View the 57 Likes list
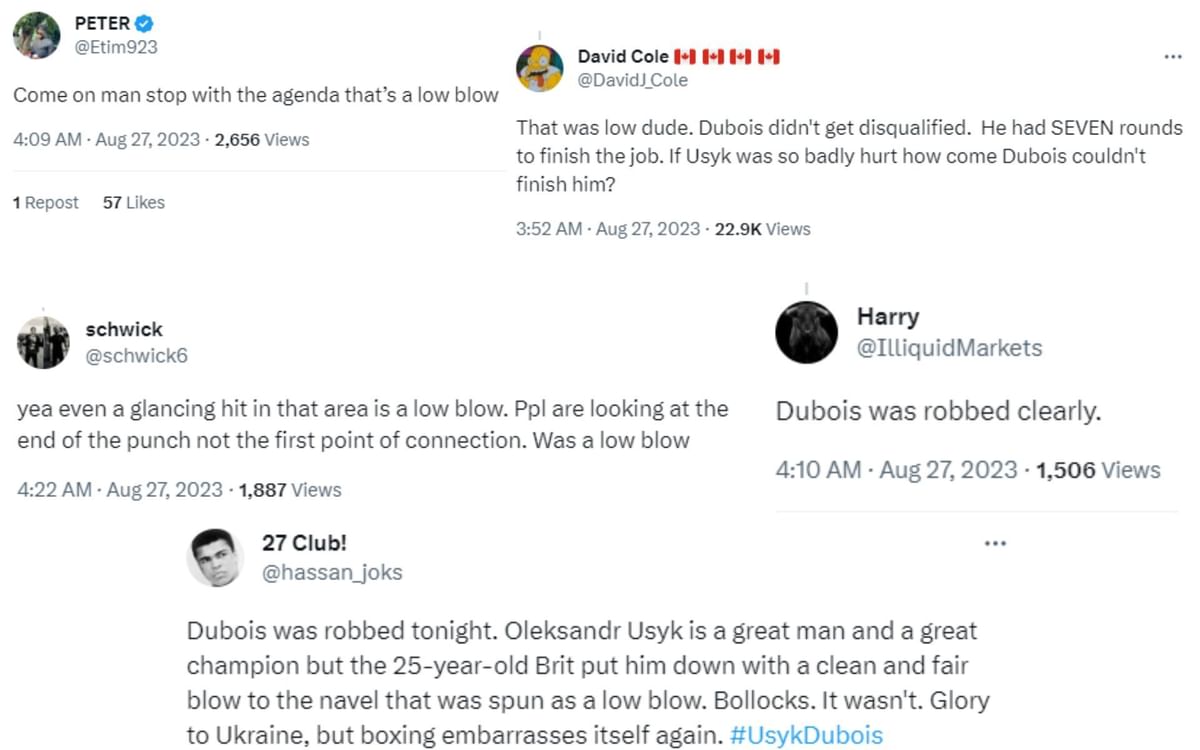Screen dimensions: 1200x750 pos(133,202)
